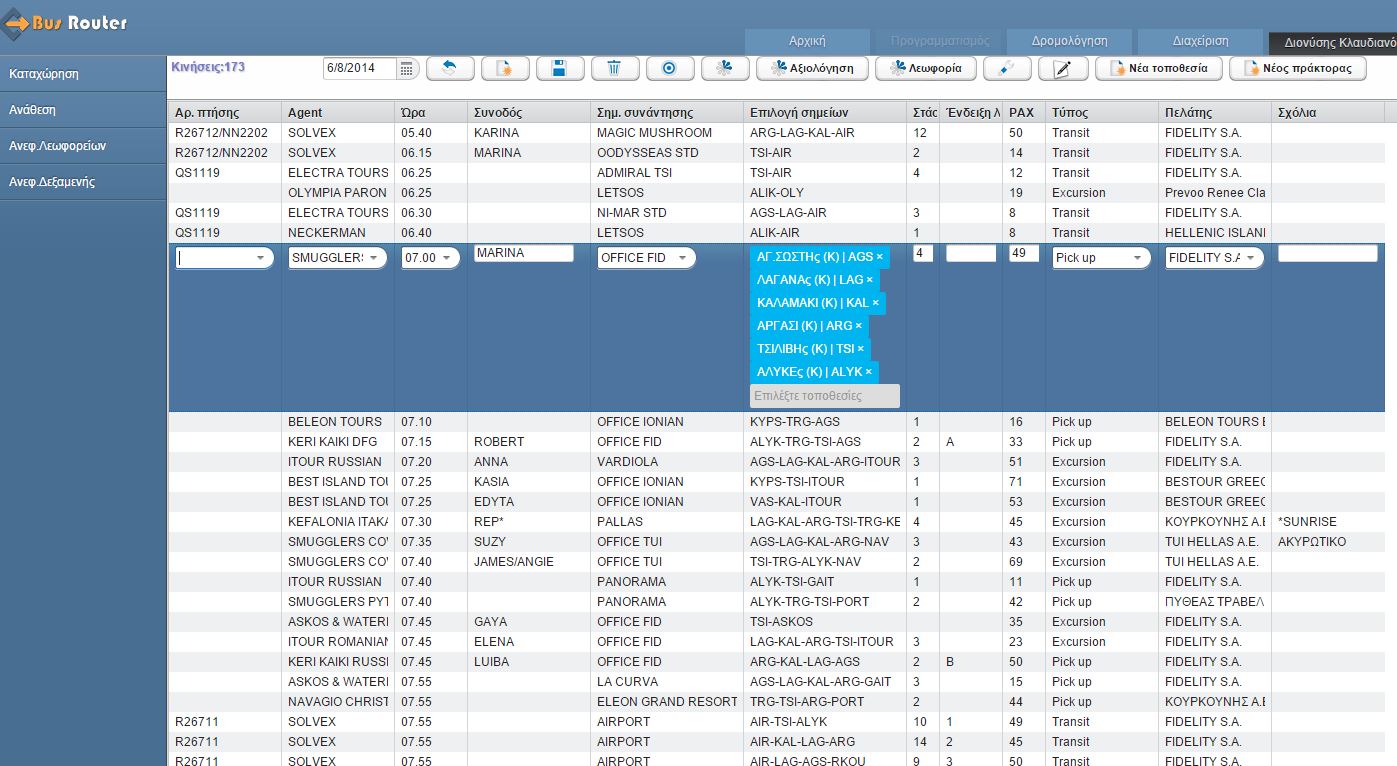This screenshot has width=1397, height=766.
Task: Remove ΑΓ.ΣΩΣΤΗς (Κ) | AGS tag
Action: pyautogui.click(x=879, y=257)
